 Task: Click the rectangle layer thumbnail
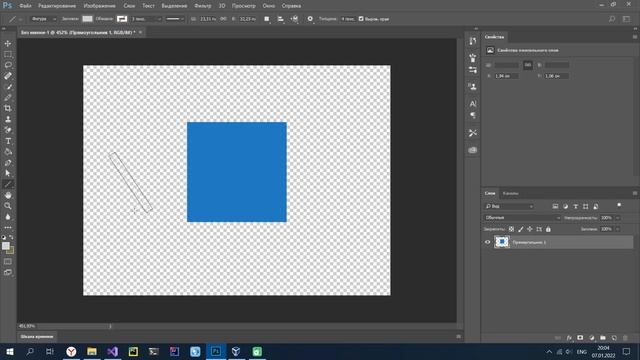coord(502,242)
